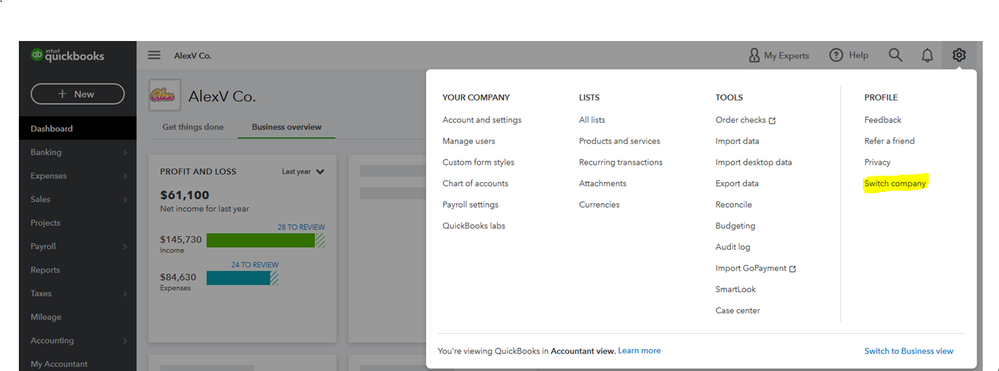The width and height of the screenshot is (999, 371).
Task: Open Custom form styles
Action: point(478,162)
